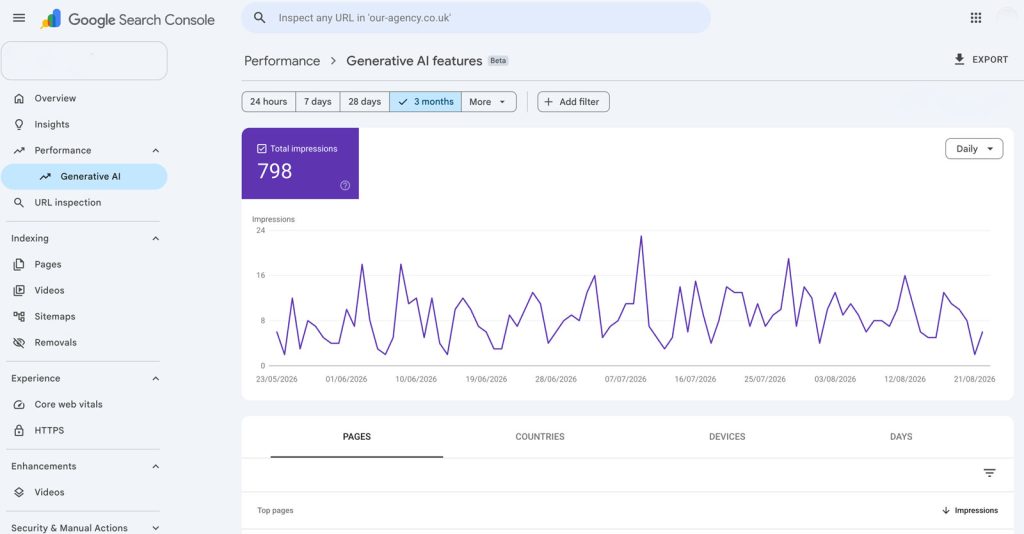
Task: Open the hamburger main menu
Action: coord(19,18)
